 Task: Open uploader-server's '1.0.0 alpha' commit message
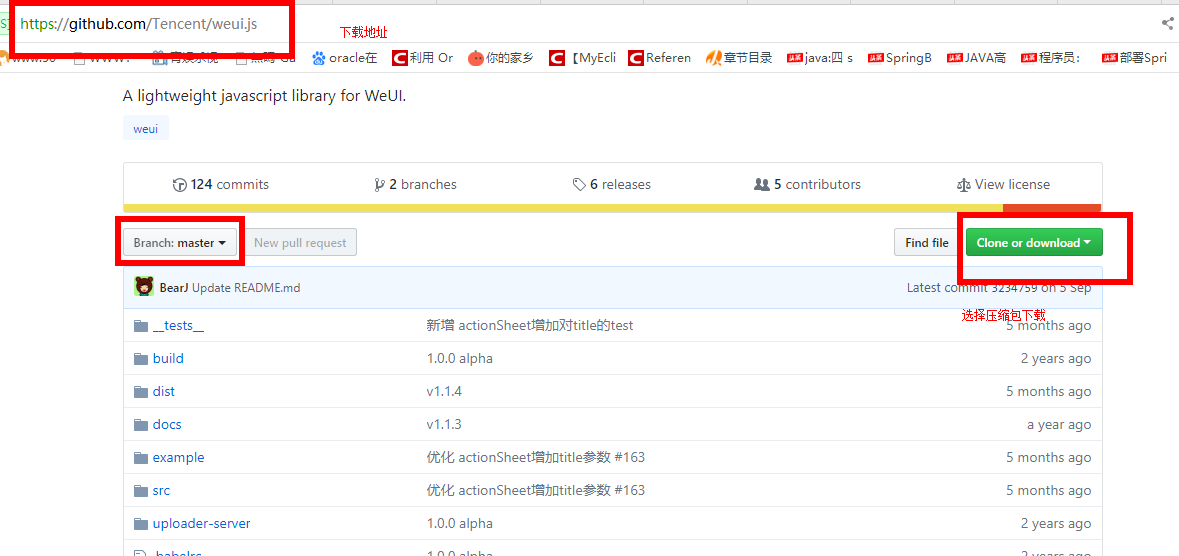459,524
